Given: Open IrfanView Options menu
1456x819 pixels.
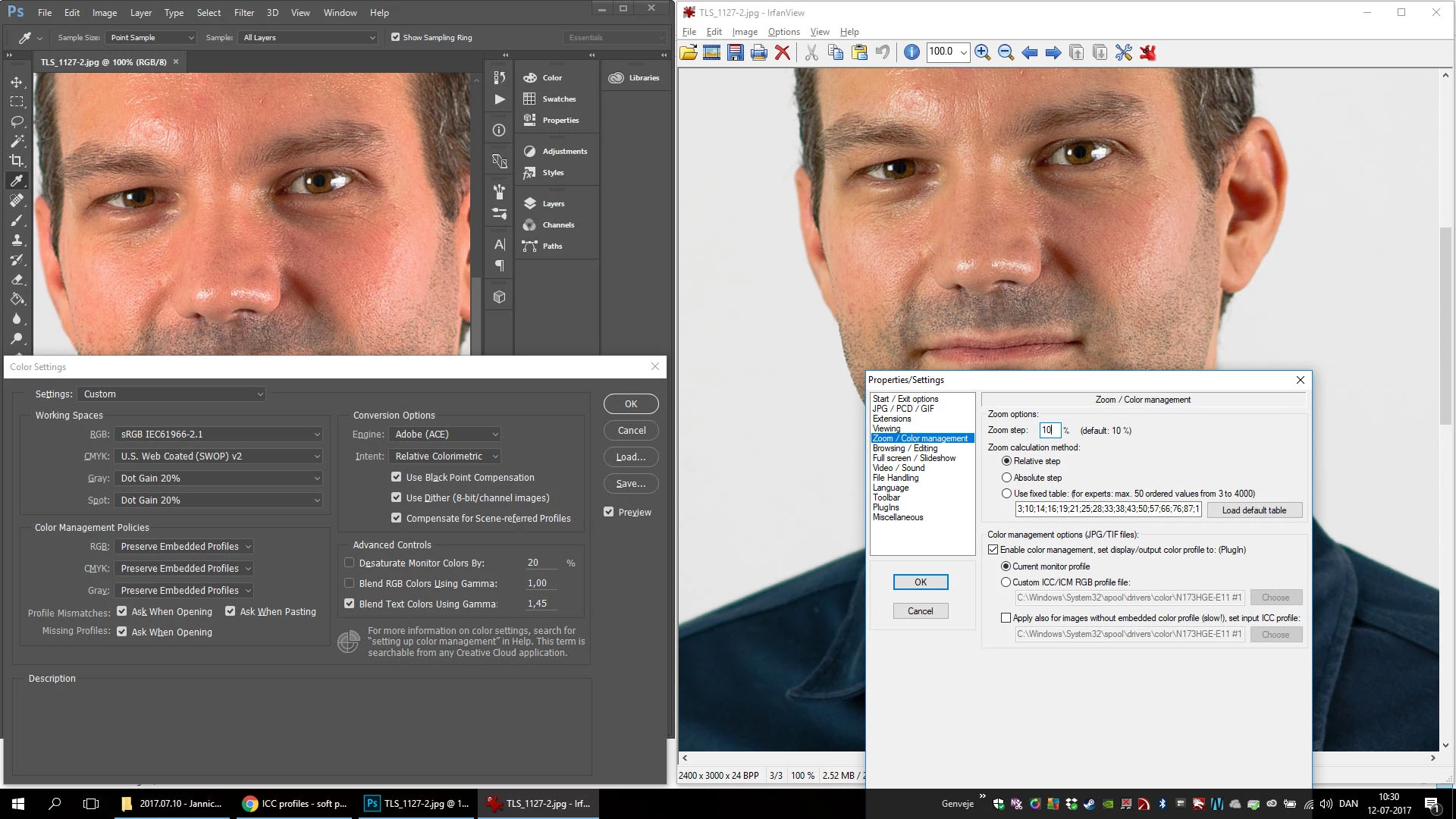Looking at the screenshot, I should click(x=783, y=32).
